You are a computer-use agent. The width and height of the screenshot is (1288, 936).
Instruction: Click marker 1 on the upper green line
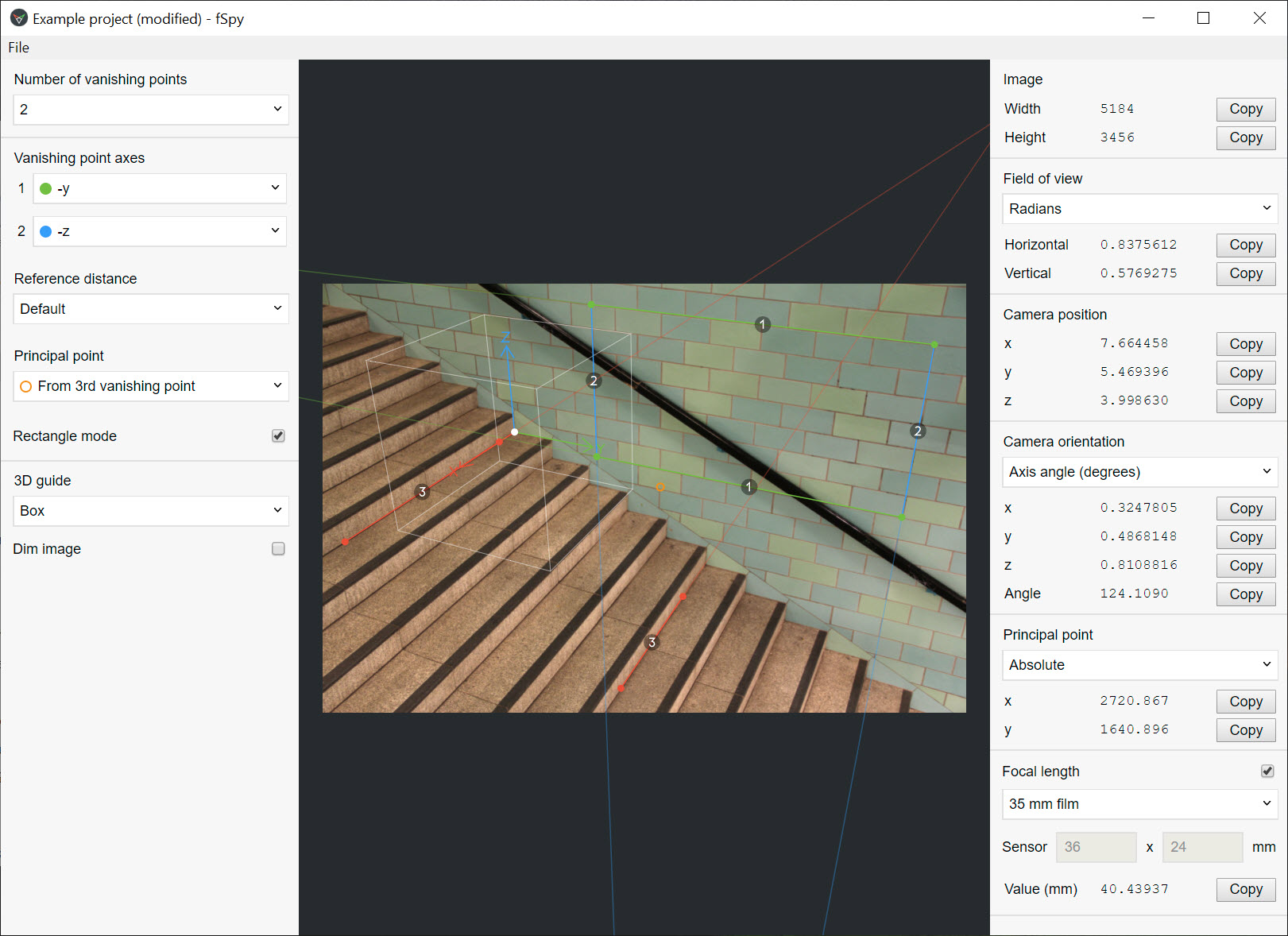point(762,324)
